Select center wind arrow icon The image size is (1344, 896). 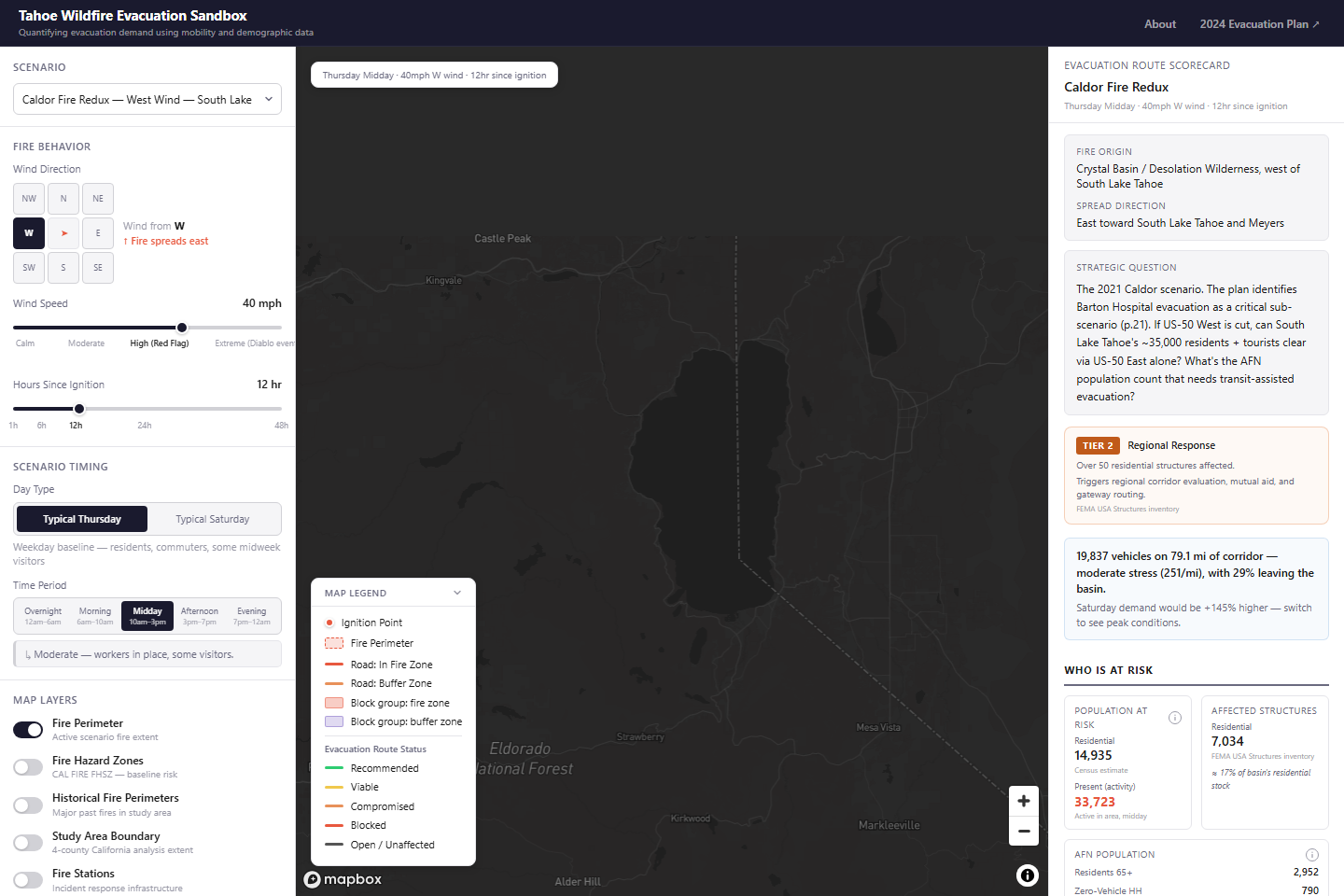click(63, 233)
